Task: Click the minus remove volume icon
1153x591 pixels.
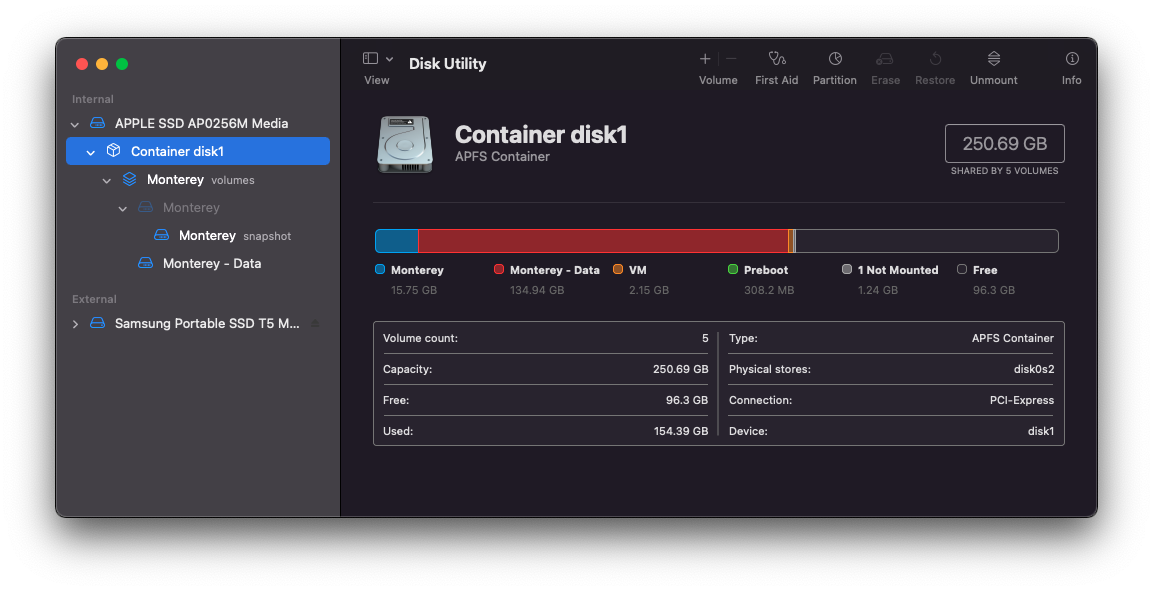Action: click(731, 59)
